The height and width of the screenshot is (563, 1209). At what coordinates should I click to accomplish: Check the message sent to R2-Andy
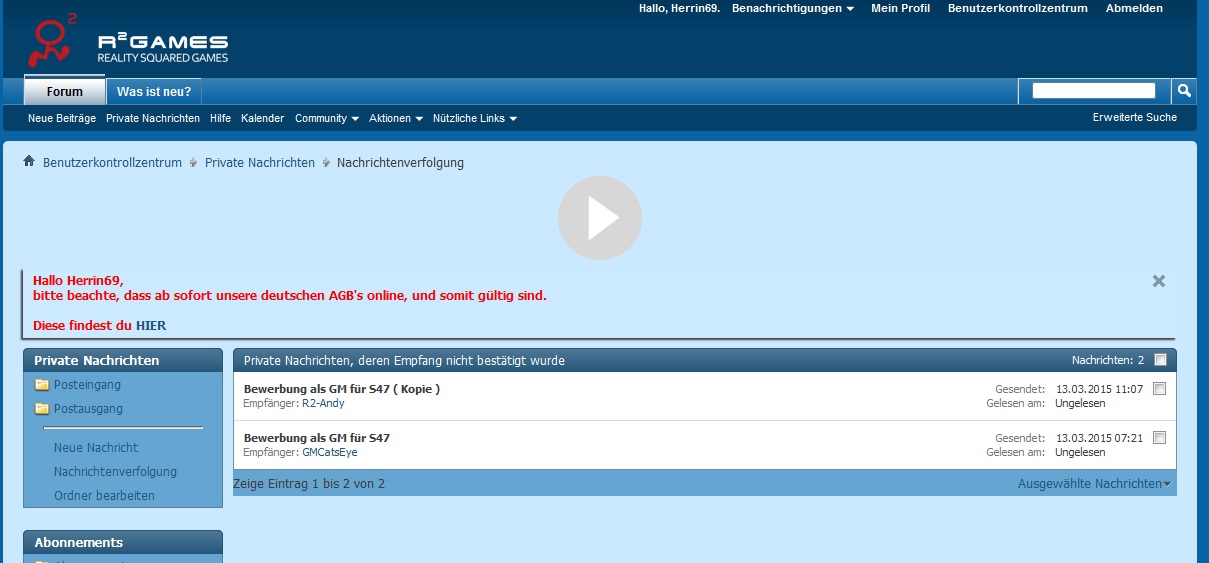point(1159,389)
